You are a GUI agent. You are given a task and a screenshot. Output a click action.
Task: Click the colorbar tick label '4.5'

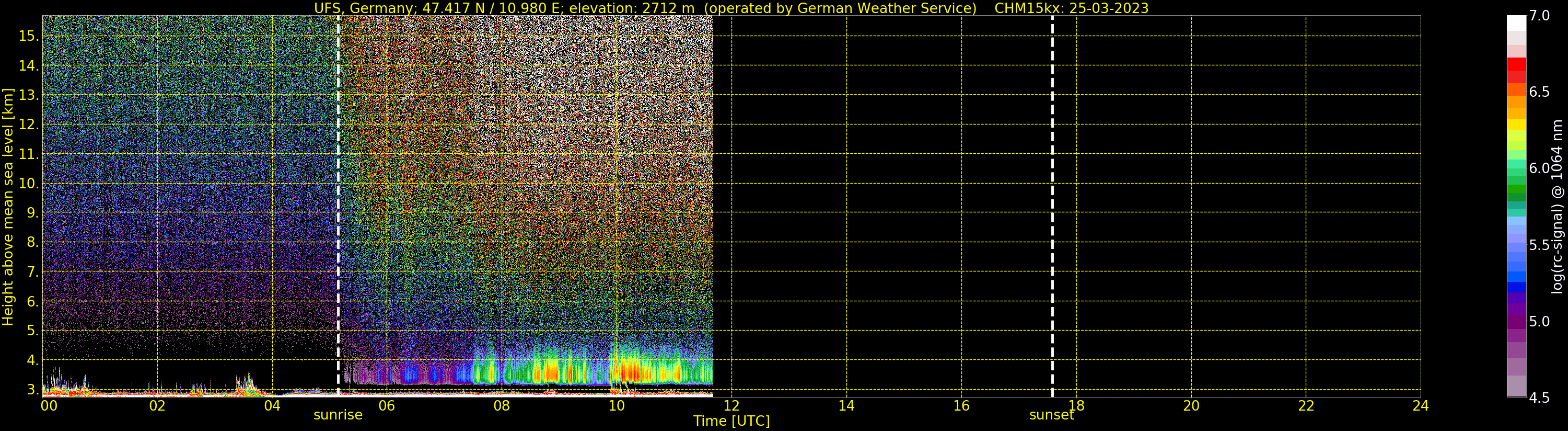pos(1539,398)
